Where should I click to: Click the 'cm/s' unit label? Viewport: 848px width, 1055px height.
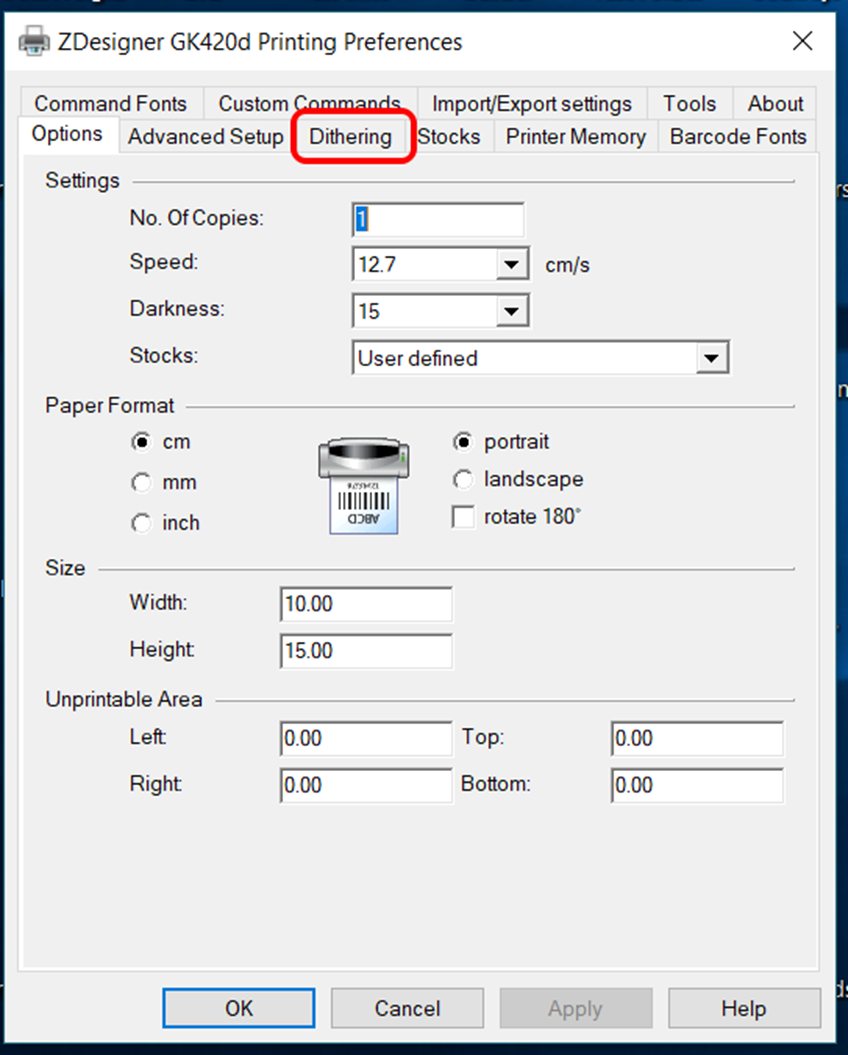point(567,265)
